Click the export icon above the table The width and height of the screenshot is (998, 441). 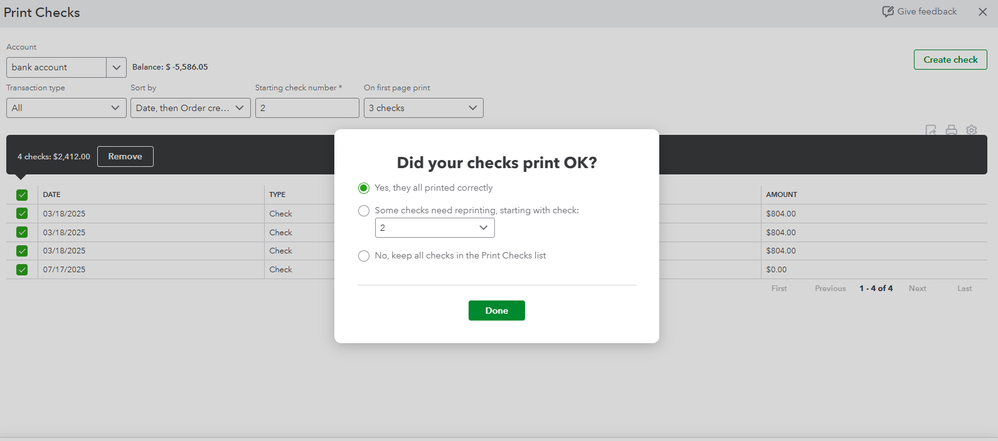(931, 130)
